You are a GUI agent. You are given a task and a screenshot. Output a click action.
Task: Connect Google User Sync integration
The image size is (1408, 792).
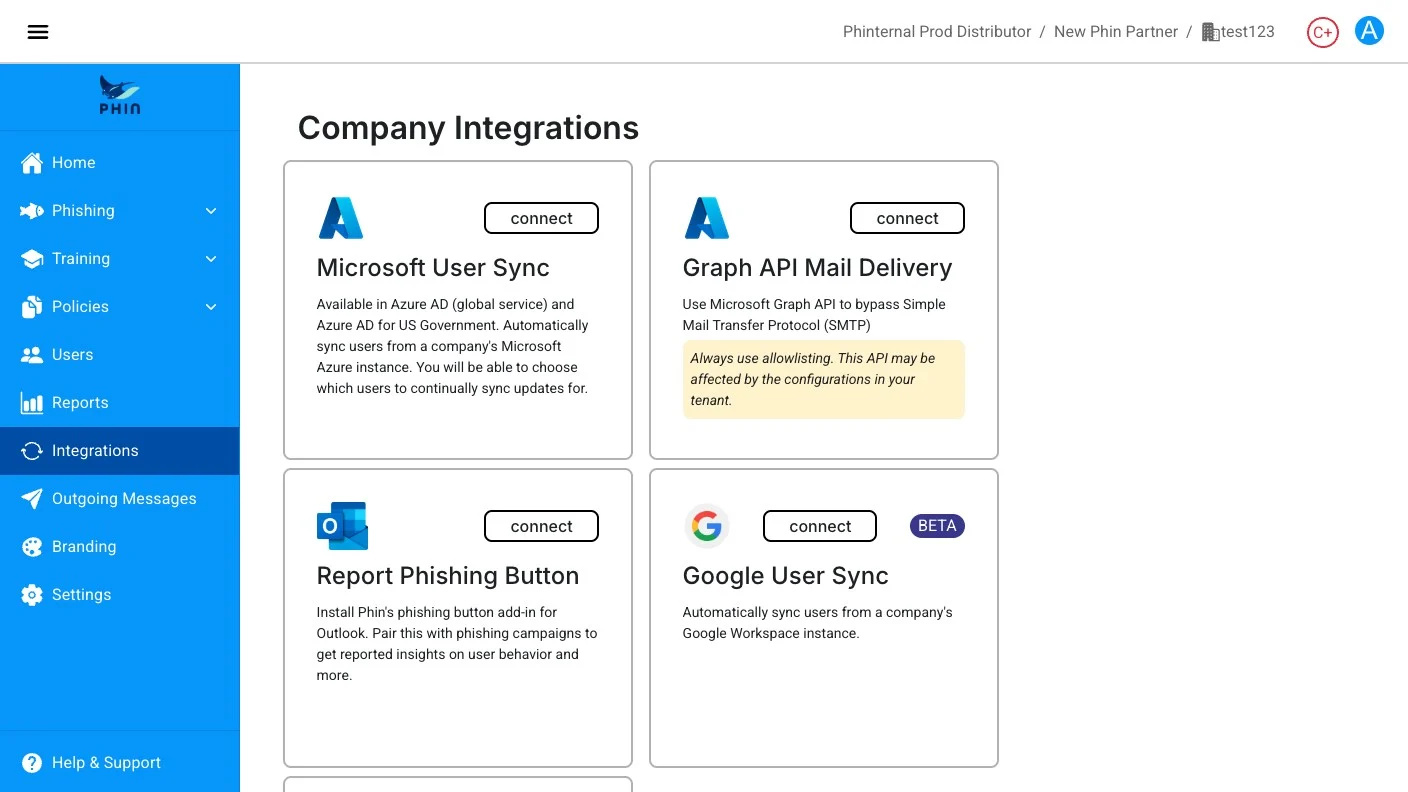pos(820,526)
